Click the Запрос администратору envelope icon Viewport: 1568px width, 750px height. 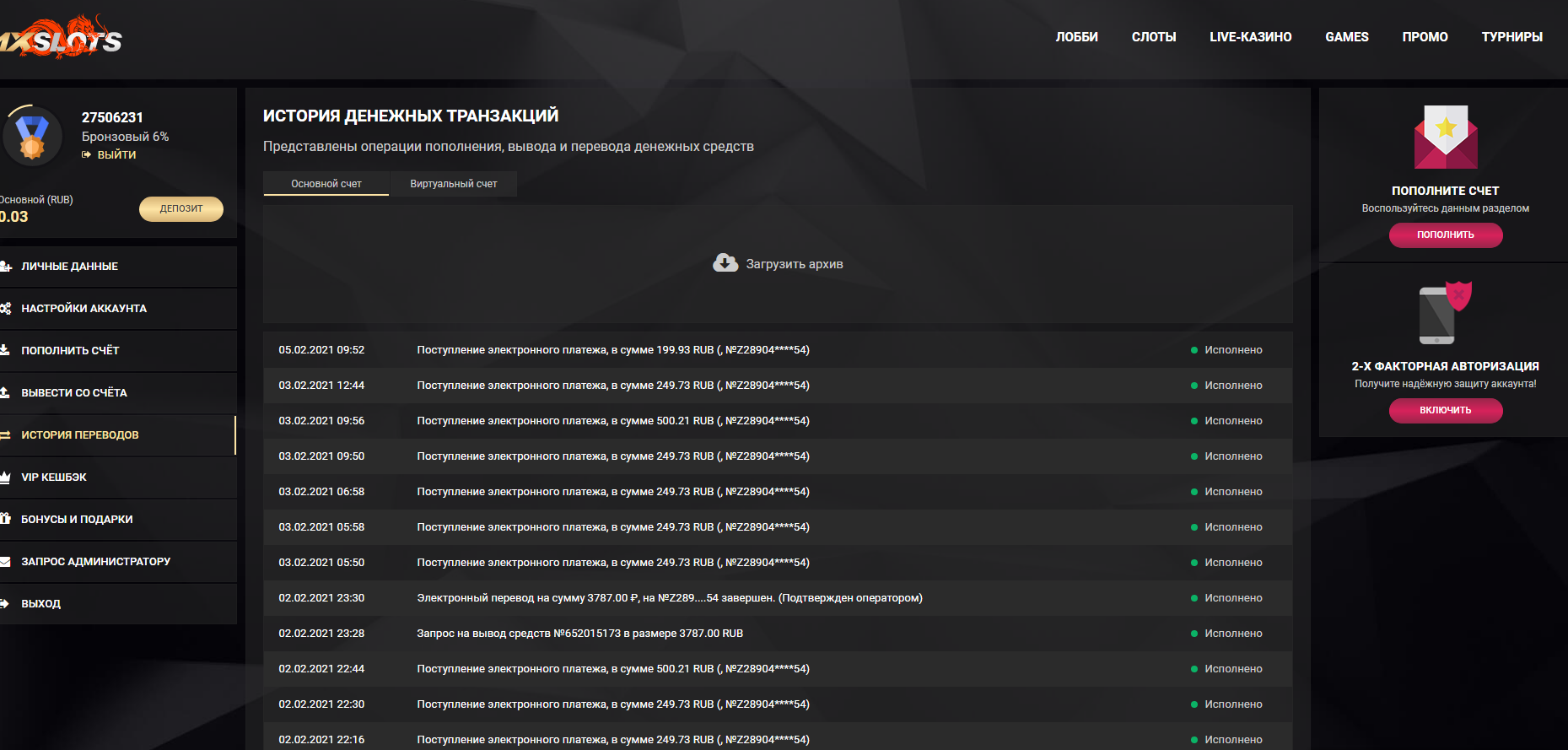click(x=5, y=562)
